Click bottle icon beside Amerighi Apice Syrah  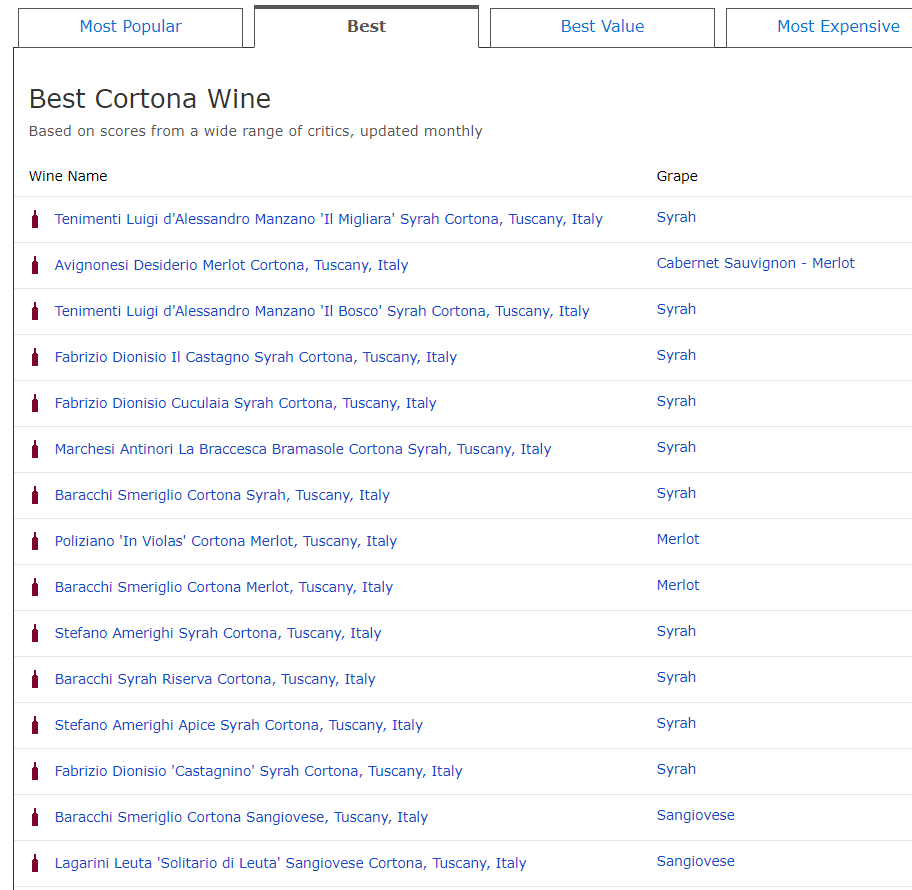35,725
